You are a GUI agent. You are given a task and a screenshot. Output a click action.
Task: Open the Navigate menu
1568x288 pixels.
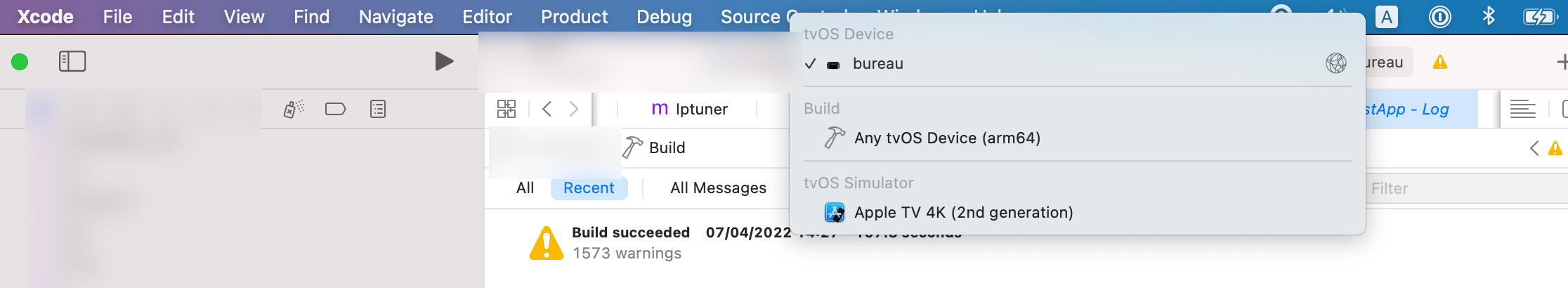coord(396,17)
